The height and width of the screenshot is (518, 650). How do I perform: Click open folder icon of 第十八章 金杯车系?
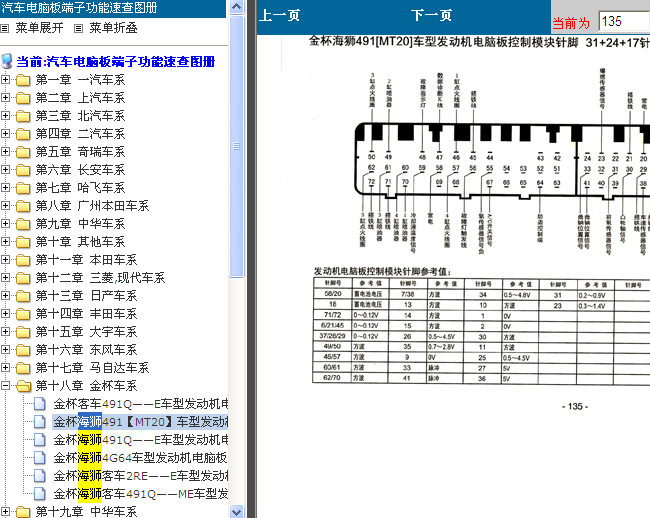click(23, 386)
